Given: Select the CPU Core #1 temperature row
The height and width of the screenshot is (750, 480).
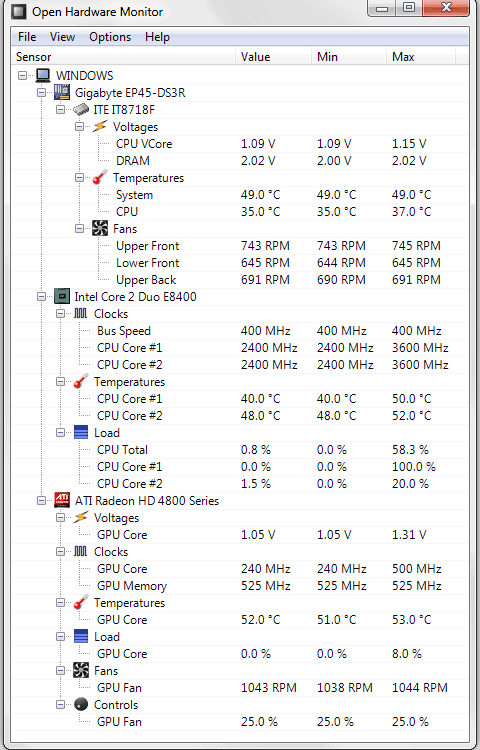Looking at the screenshot, I should (240, 398).
